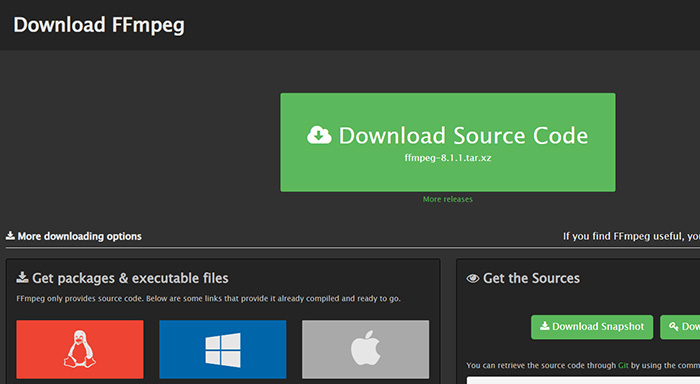Click the 'FFmpeg only provides source code' description
This screenshot has height=384, width=700.
coord(208,298)
